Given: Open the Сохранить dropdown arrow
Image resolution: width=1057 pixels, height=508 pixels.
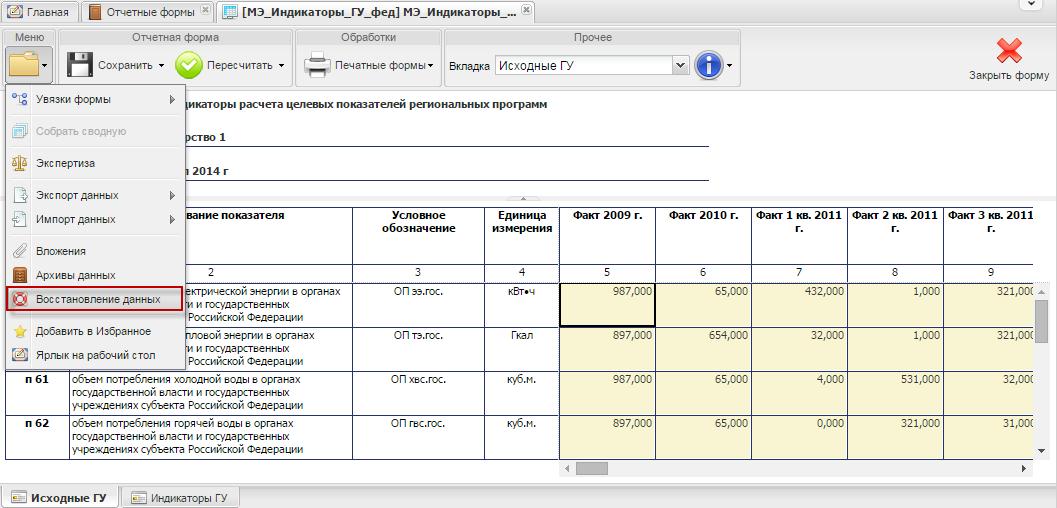Looking at the screenshot, I should pos(162,66).
